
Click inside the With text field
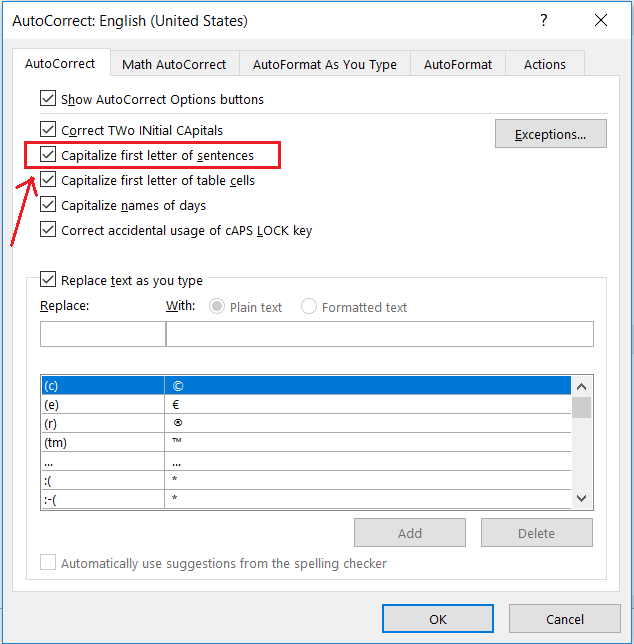pyautogui.click(x=379, y=334)
